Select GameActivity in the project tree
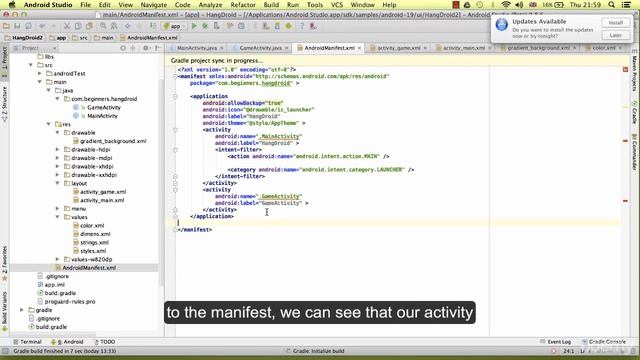This screenshot has height=360, width=640. click(x=104, y=107)
